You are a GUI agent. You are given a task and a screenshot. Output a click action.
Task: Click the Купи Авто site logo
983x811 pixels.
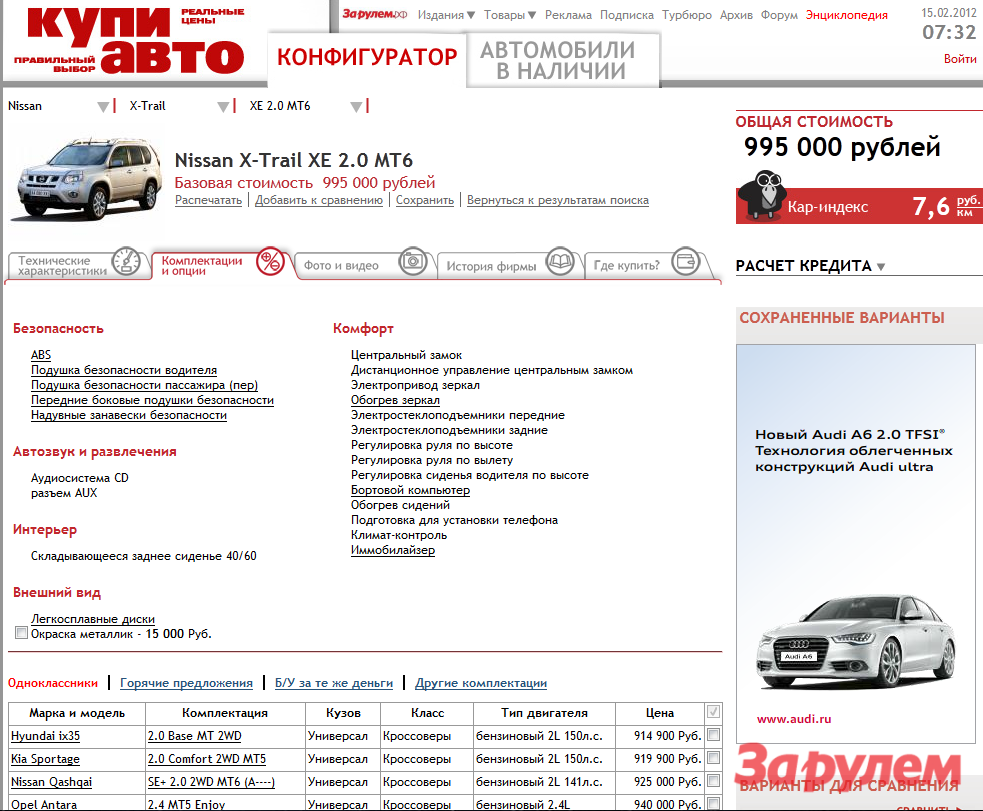point(128,40)
